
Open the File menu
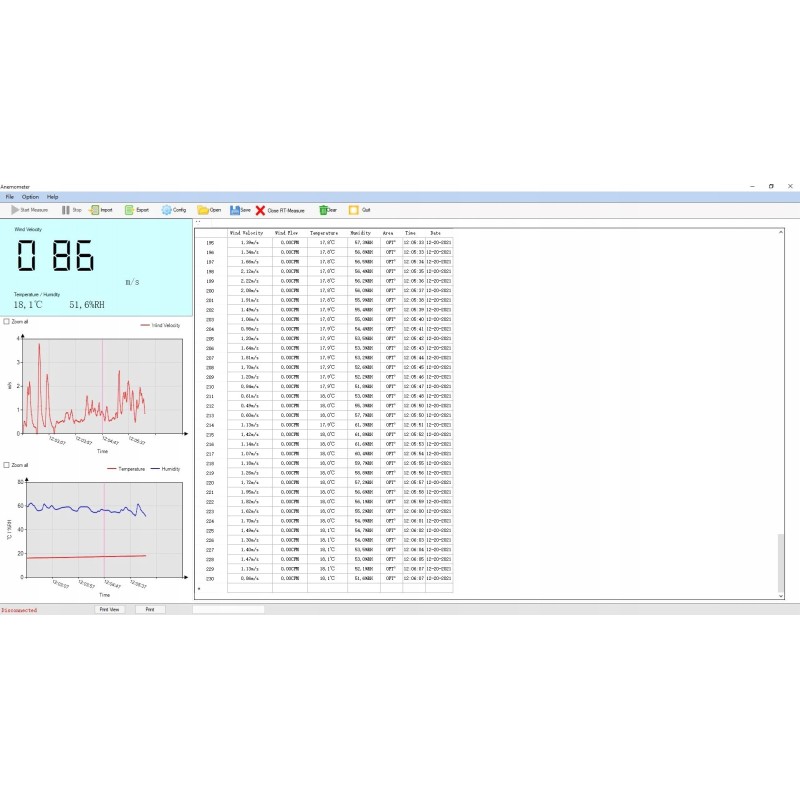pos(10,197)
